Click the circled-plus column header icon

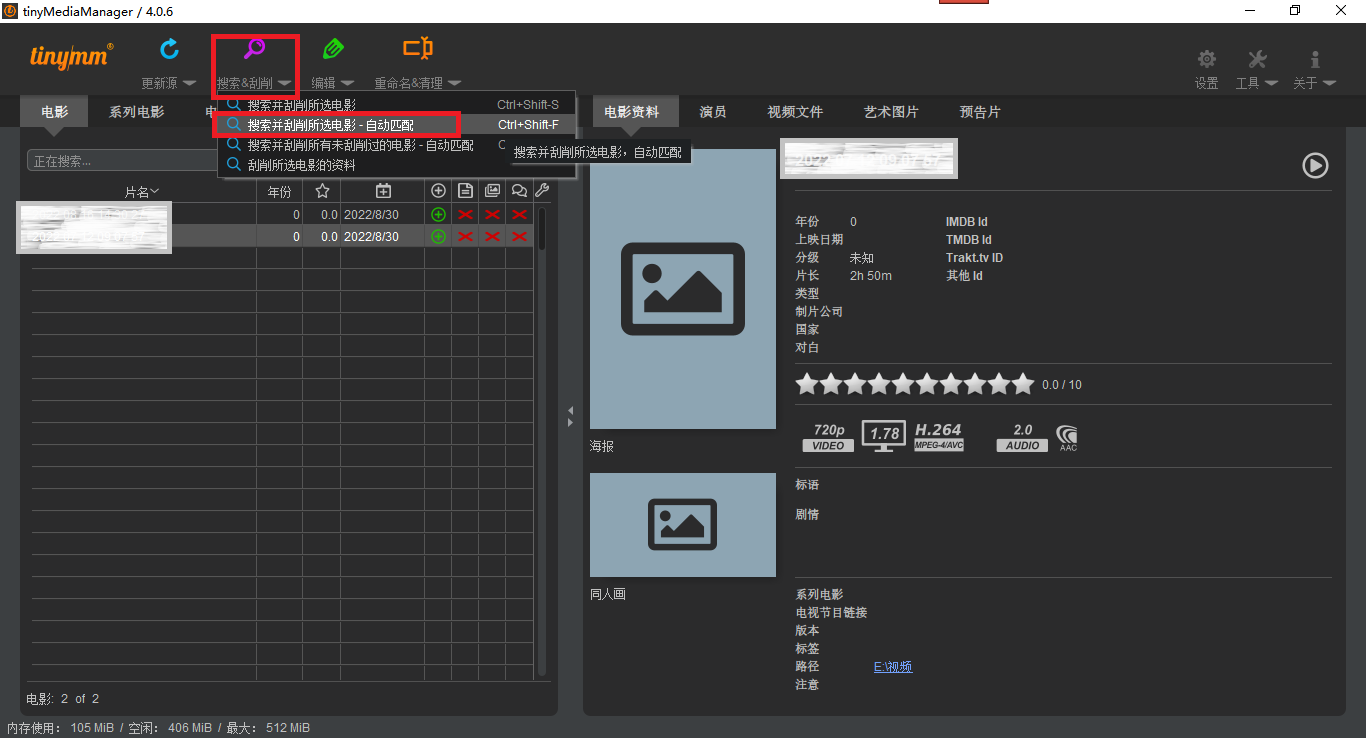click(x=438, y=190)
